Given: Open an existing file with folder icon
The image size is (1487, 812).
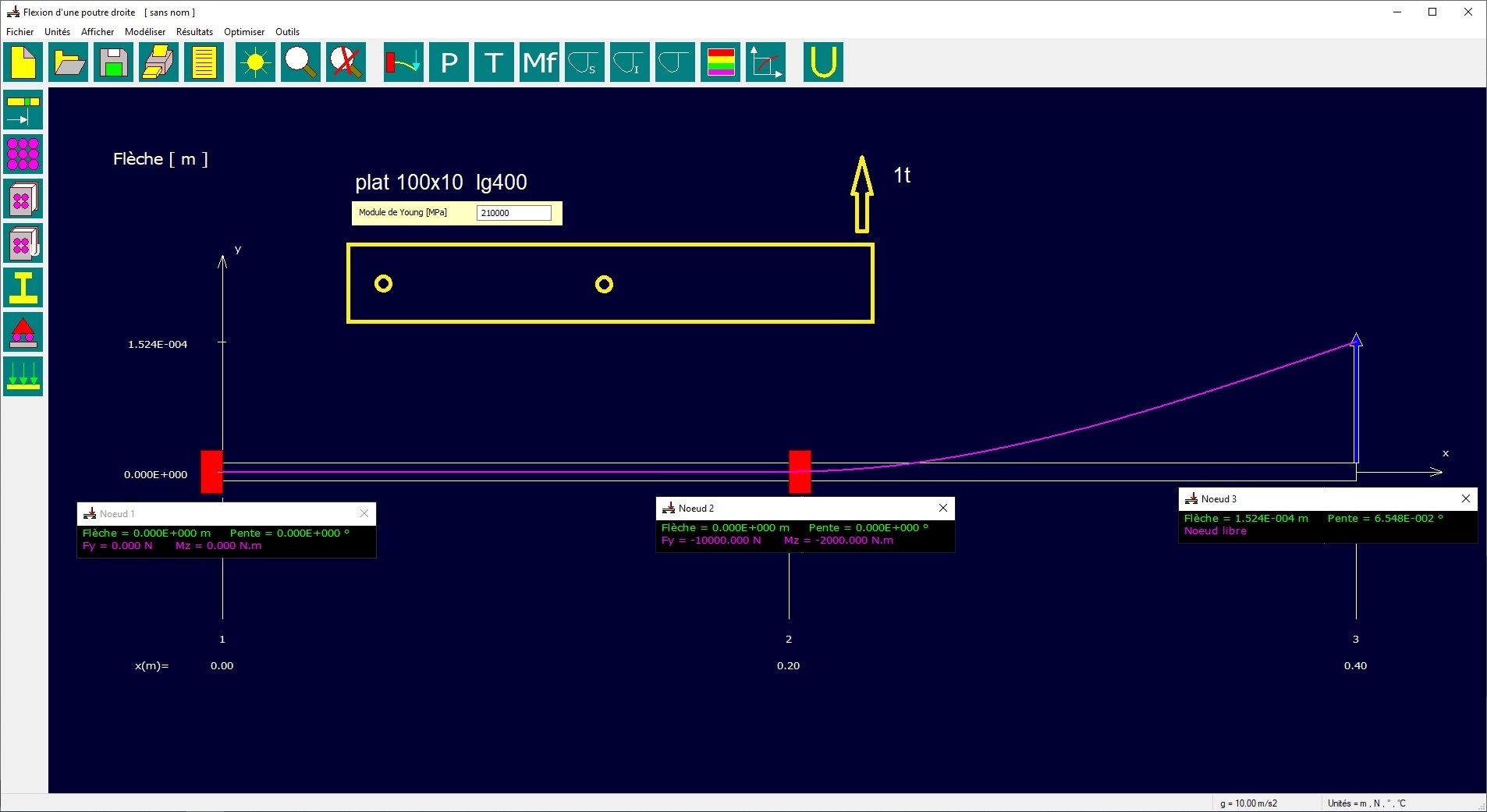Looking at the screenshot, I should (x=69, y=62).
